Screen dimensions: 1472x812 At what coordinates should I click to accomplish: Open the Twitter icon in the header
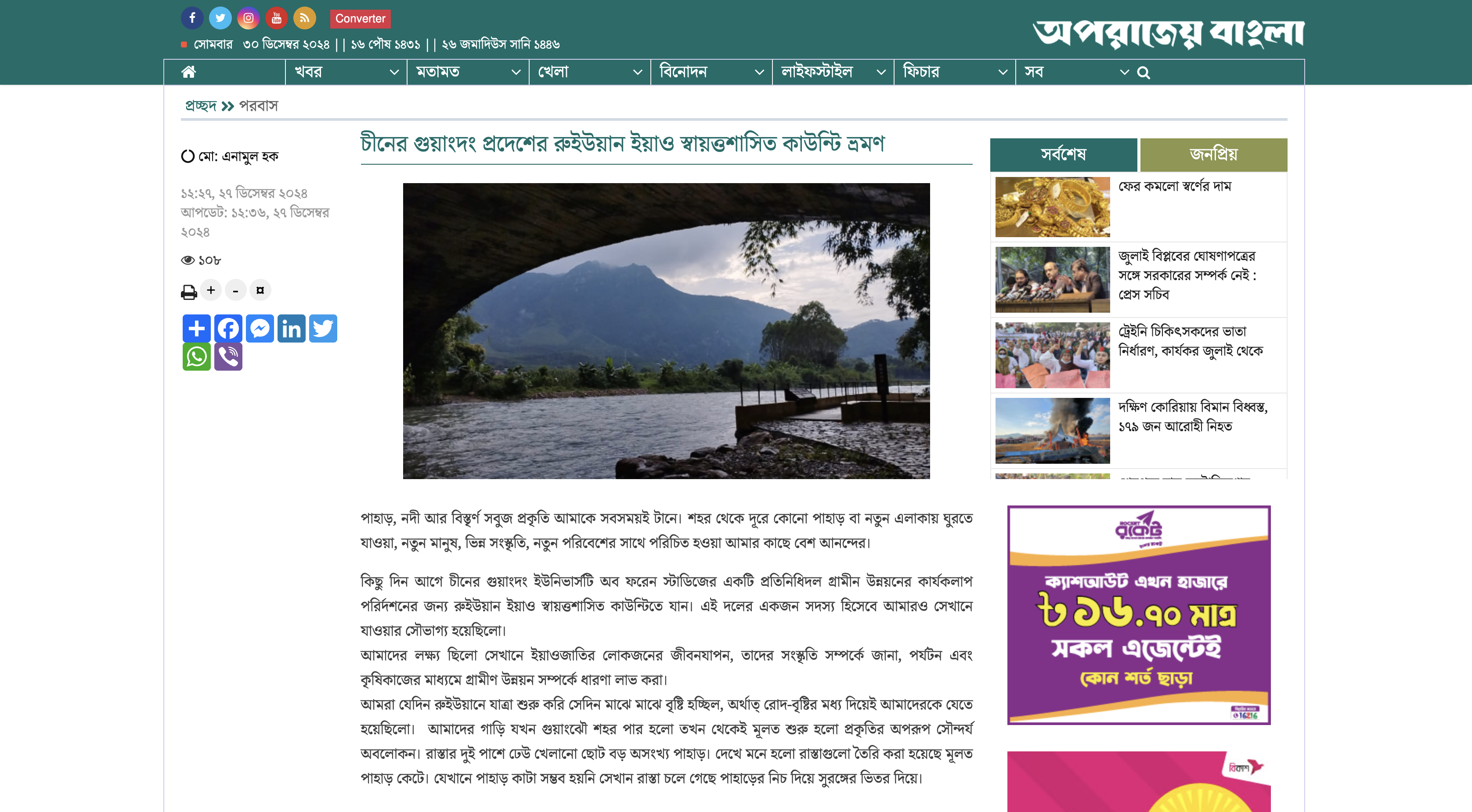coord(220,18)
